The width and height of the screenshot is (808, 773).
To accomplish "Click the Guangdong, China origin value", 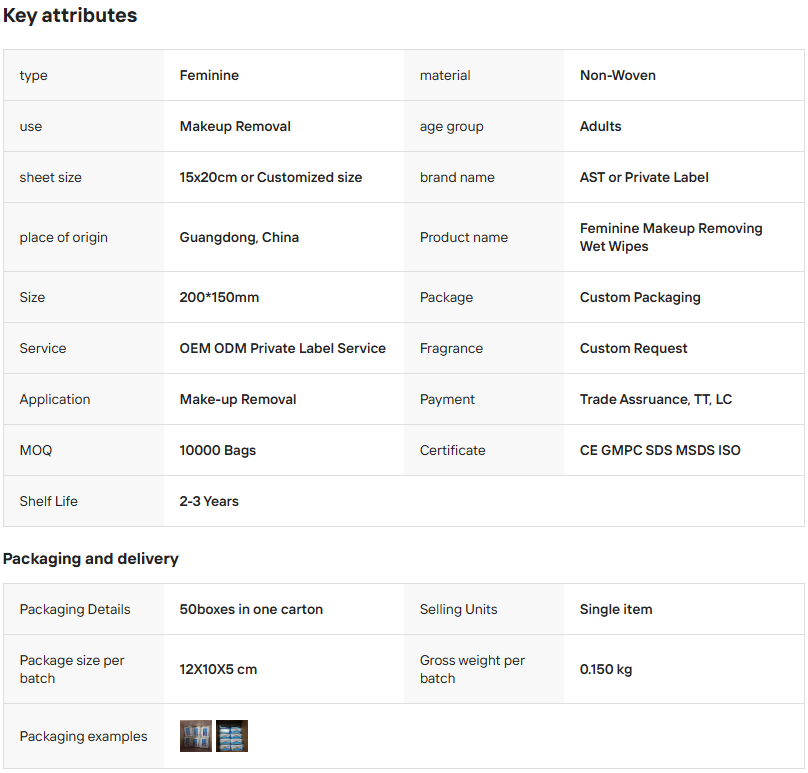I will pyautogui.click(x=239, y=237).
